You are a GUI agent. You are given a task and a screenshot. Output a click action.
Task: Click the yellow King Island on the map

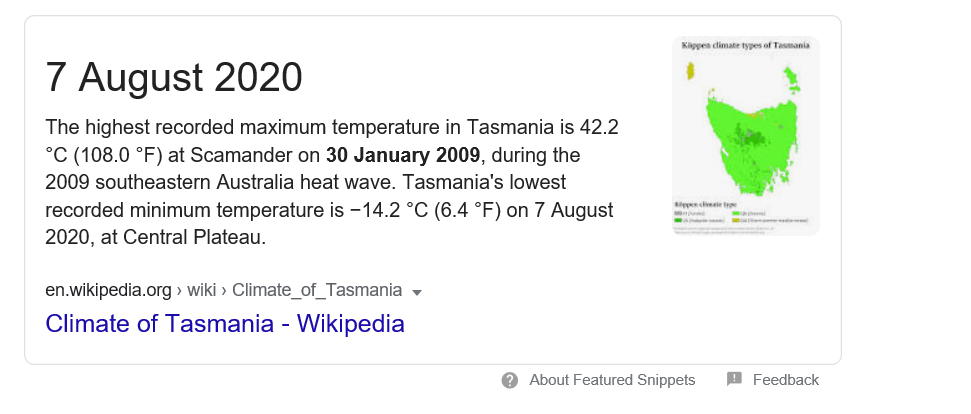tap(690, 71)
